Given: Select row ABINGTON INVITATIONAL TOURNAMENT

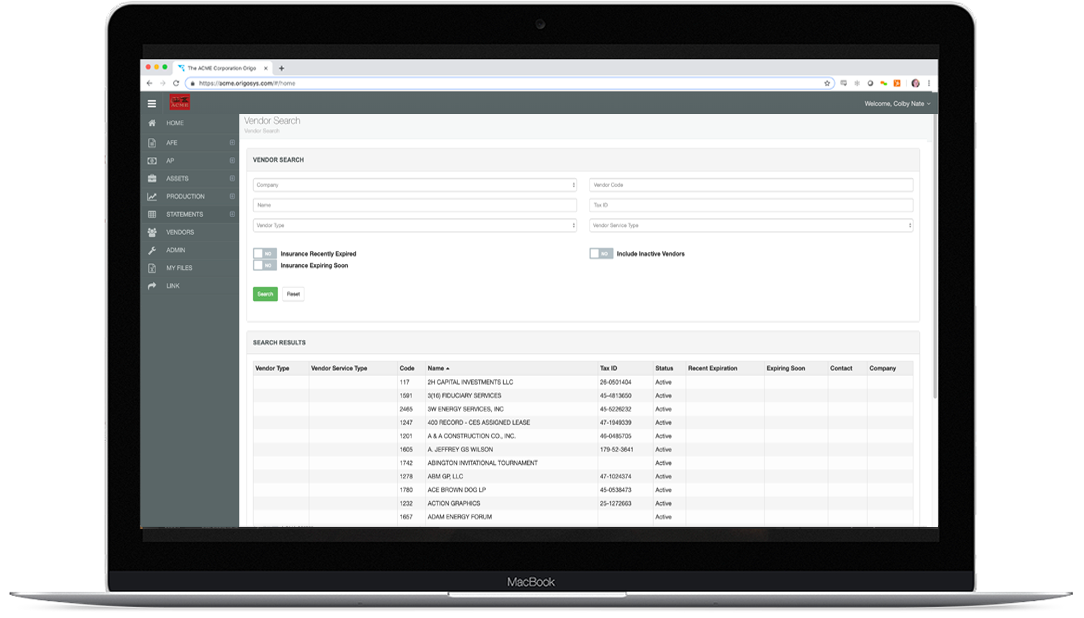Looking at the screenshot, I should [x=583, y=463].
